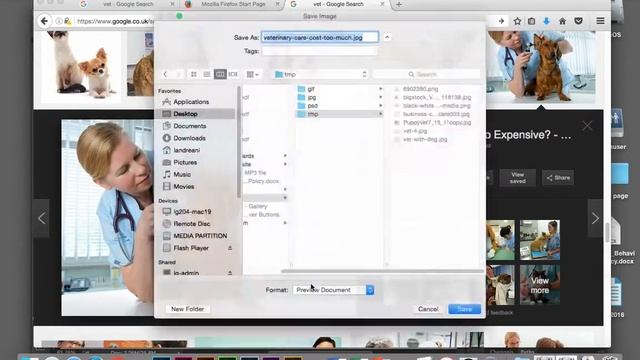Switch save dialog to column view

(x=220, y=74)
